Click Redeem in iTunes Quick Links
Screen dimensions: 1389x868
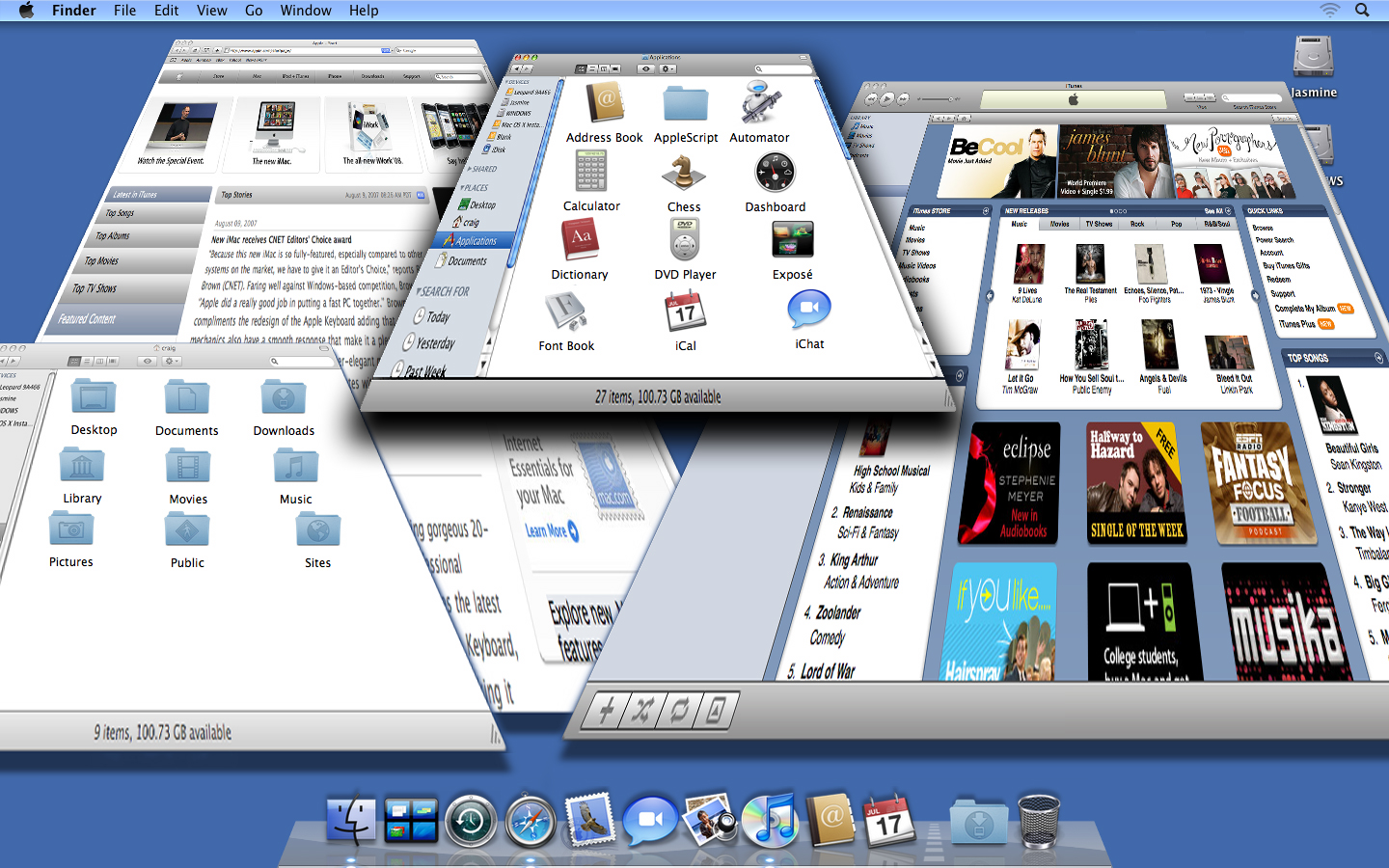click(x=1278, y=280)
